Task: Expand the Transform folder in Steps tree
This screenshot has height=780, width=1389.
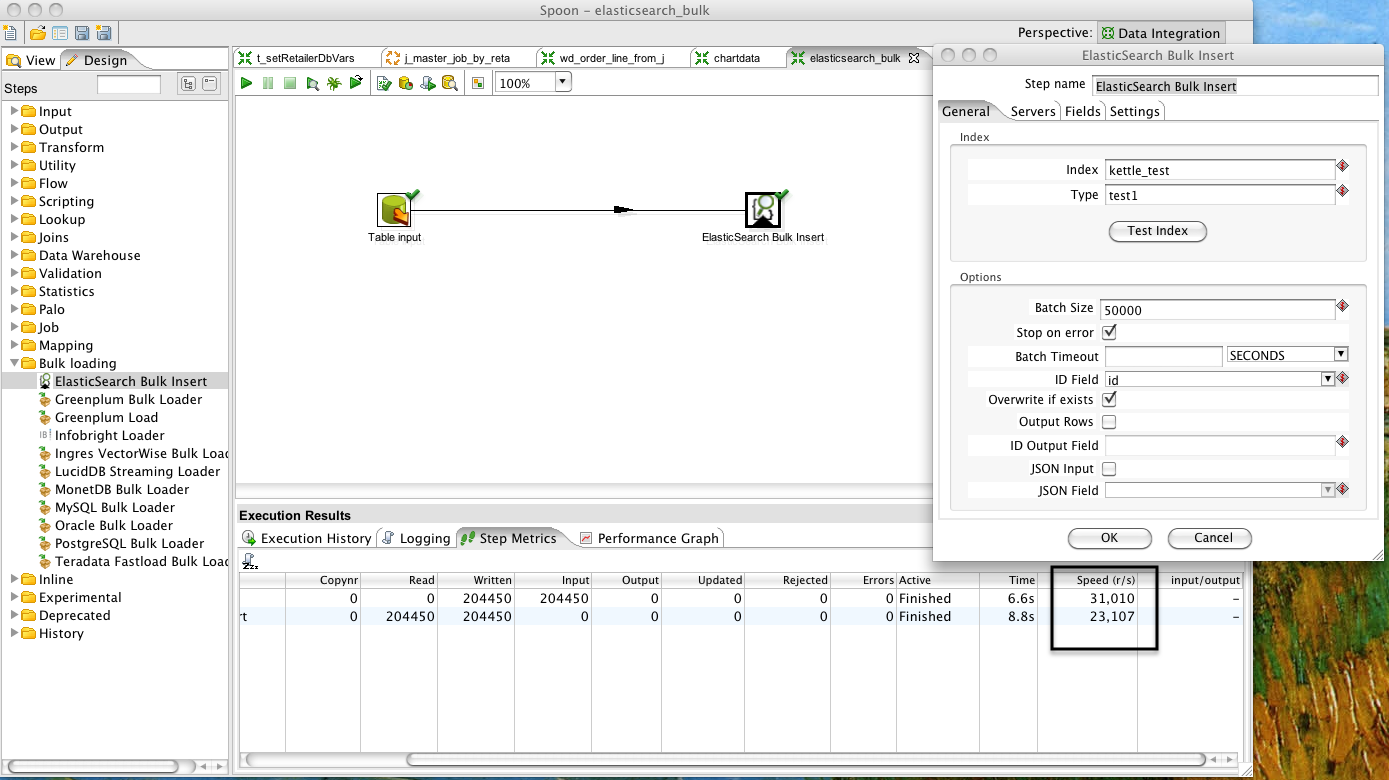Action: [14, 147]
